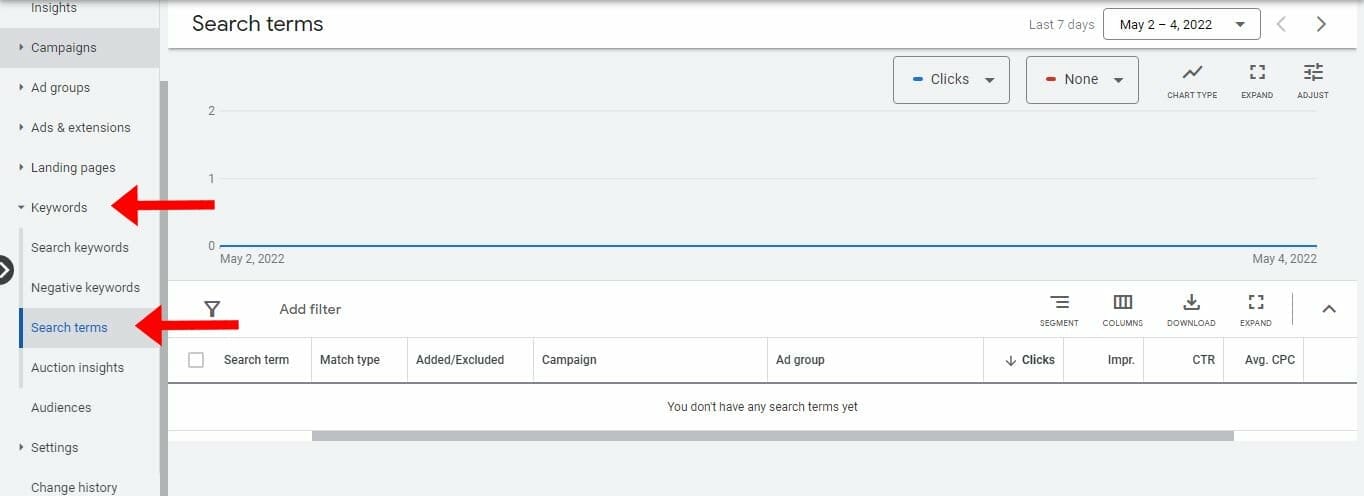Collapse the Keywords section in the sidebar
Viewport: 1364px width, 496px height.
[58, 208]
